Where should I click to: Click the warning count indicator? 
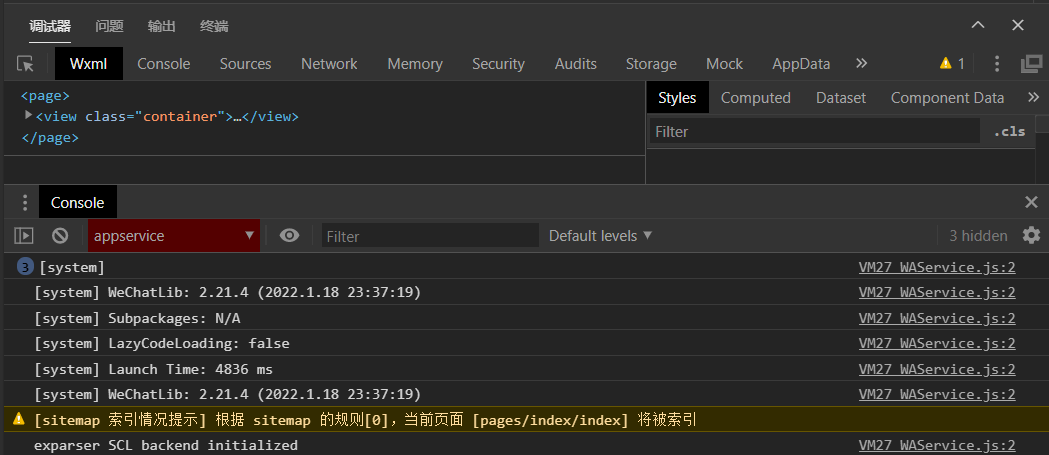pos(952,64)
